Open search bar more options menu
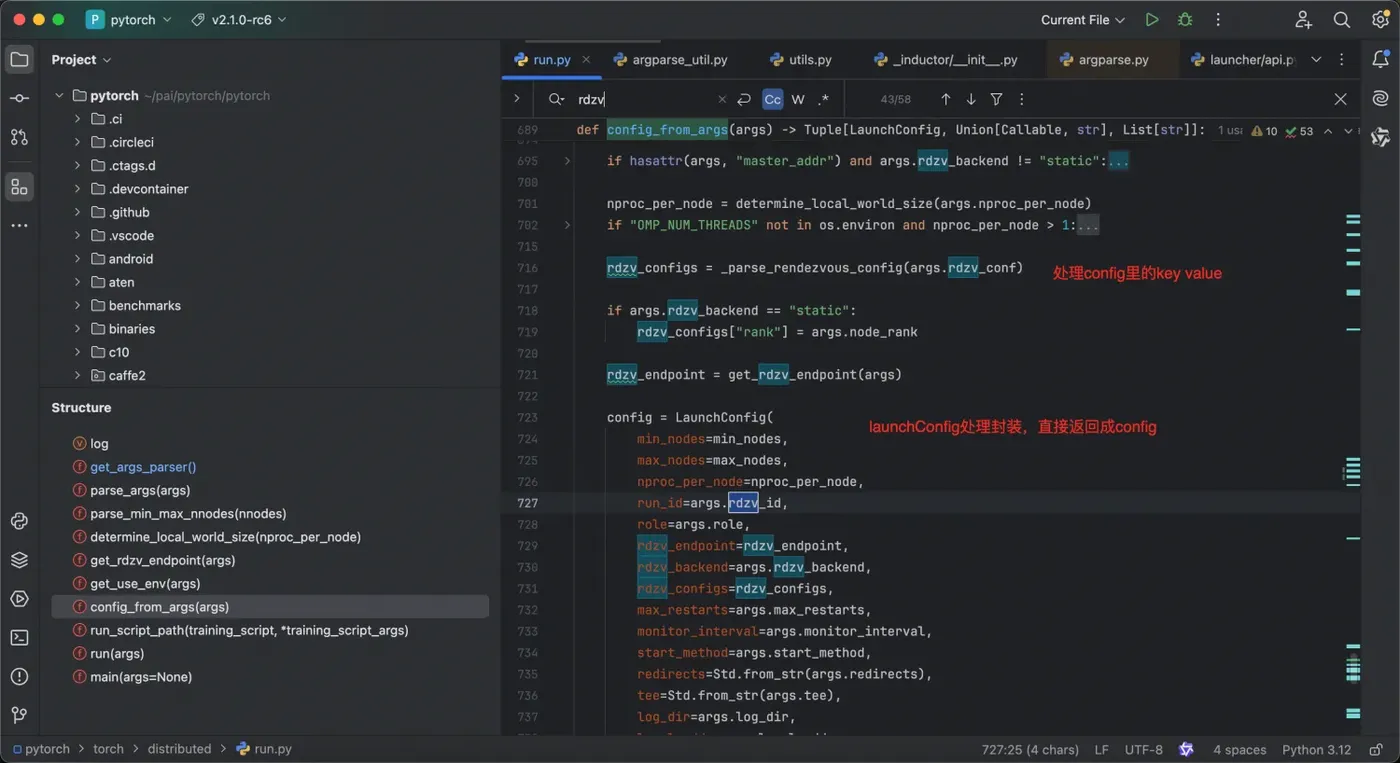Viewport: 1400px width, 763px height. (x=1021, y=99)
